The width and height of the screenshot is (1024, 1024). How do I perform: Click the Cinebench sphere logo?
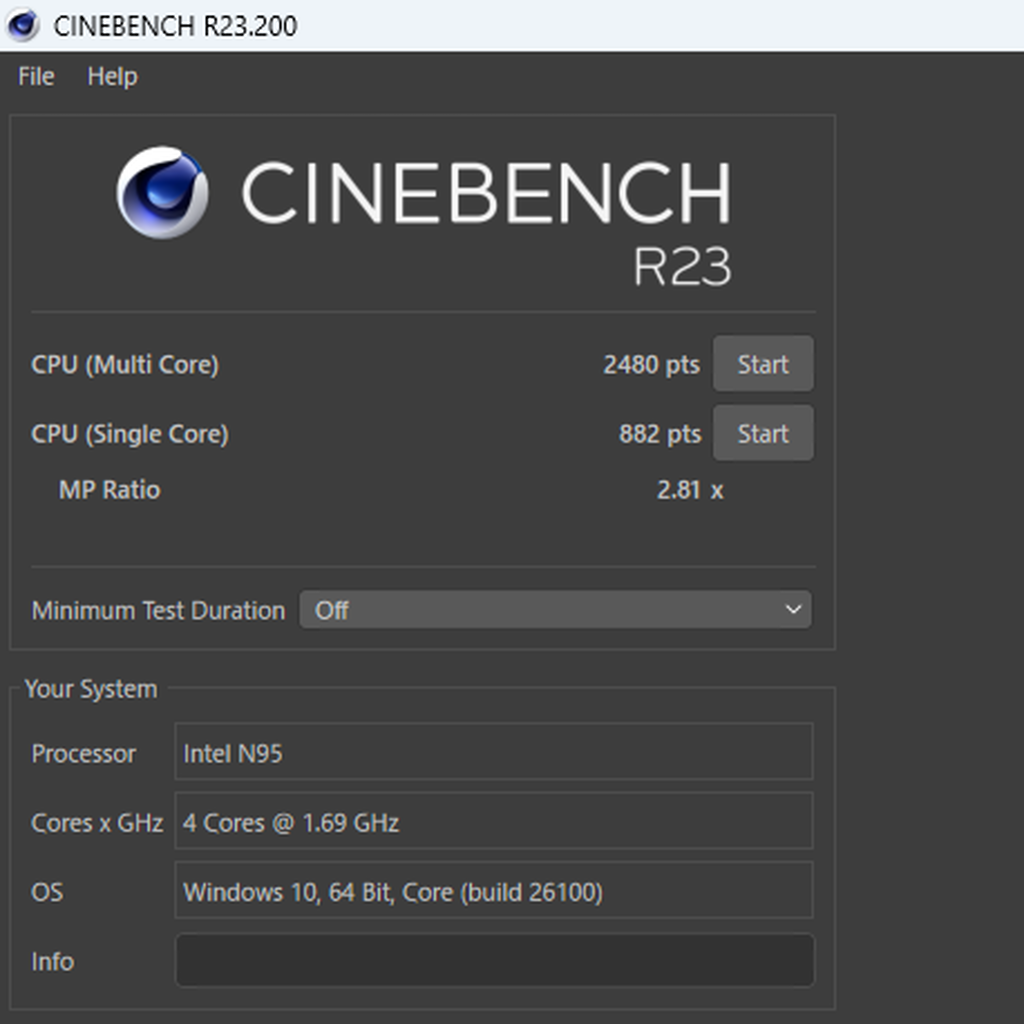[x=162, y=192]
